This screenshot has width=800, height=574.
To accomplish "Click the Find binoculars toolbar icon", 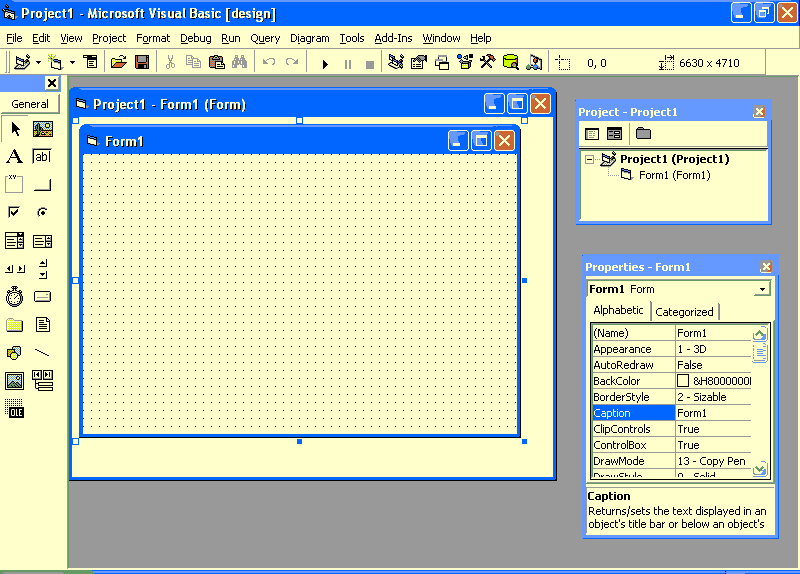I will (x=239, y=62).
